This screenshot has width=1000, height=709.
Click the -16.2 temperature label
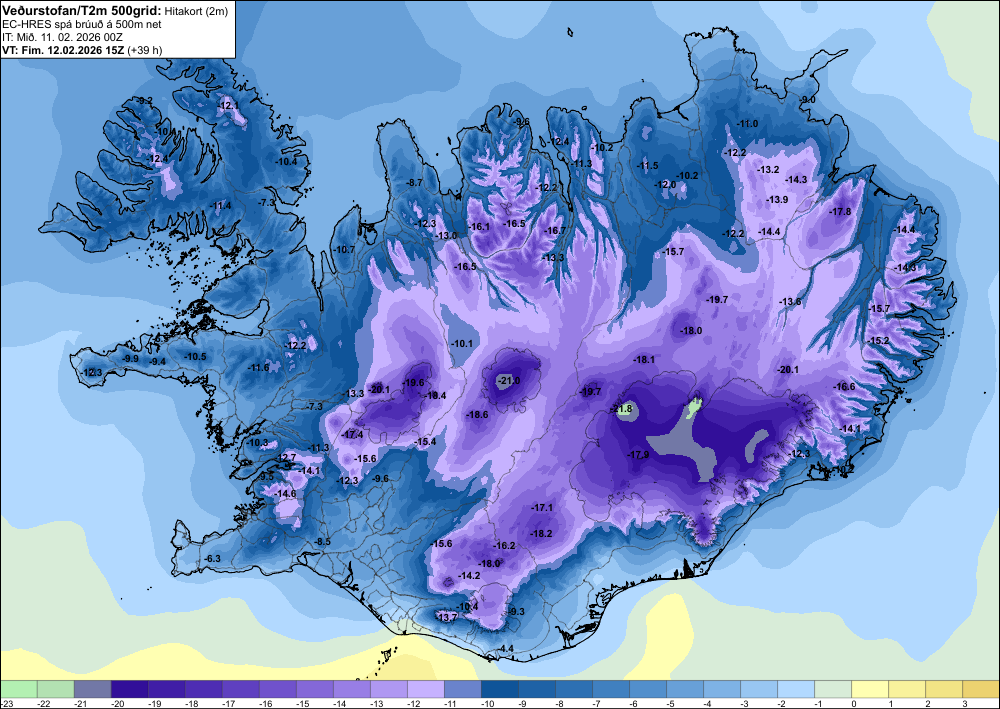[x=504, y=546]
